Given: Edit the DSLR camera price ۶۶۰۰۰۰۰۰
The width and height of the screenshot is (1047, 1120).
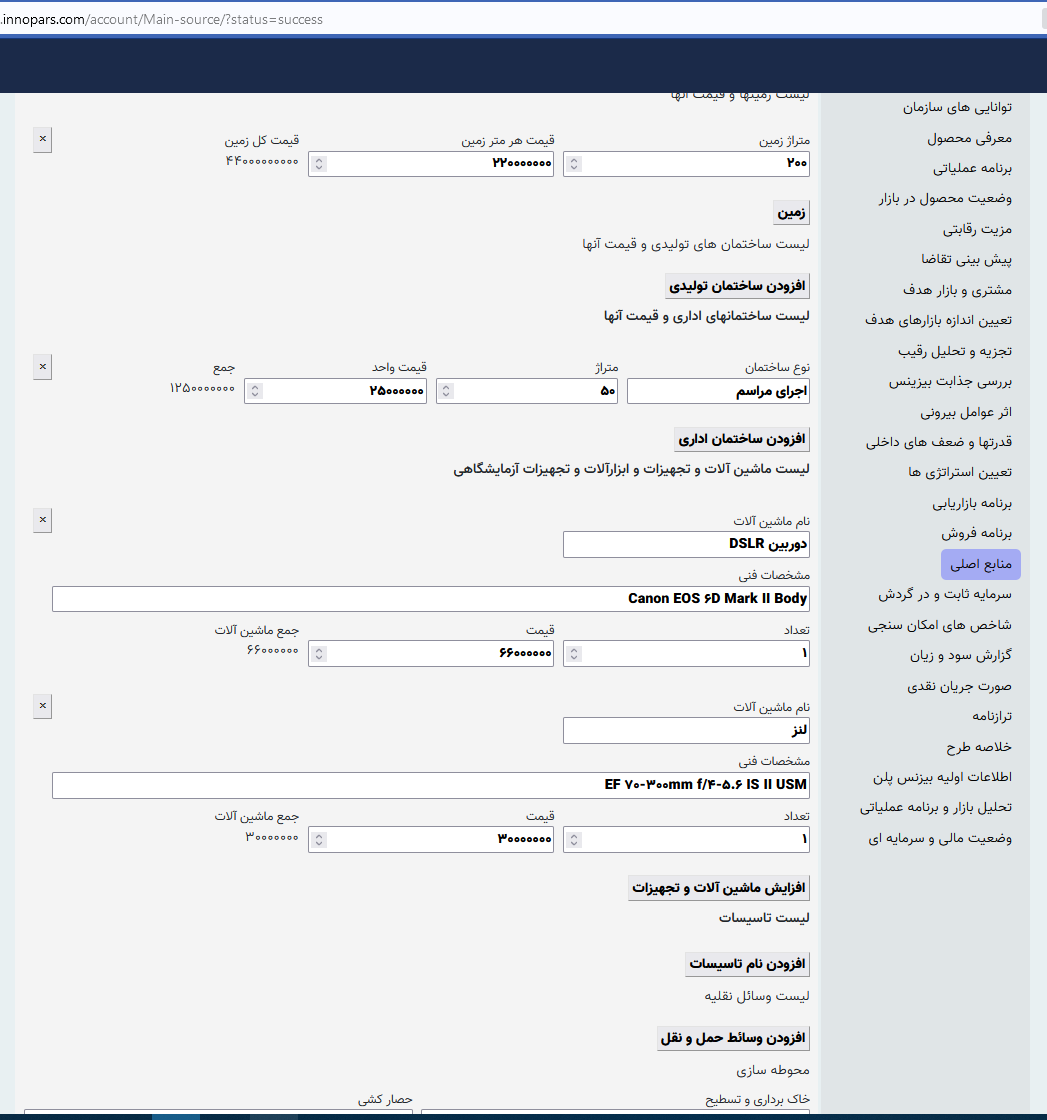Looking at the screenshot, I should click(431, 654).
